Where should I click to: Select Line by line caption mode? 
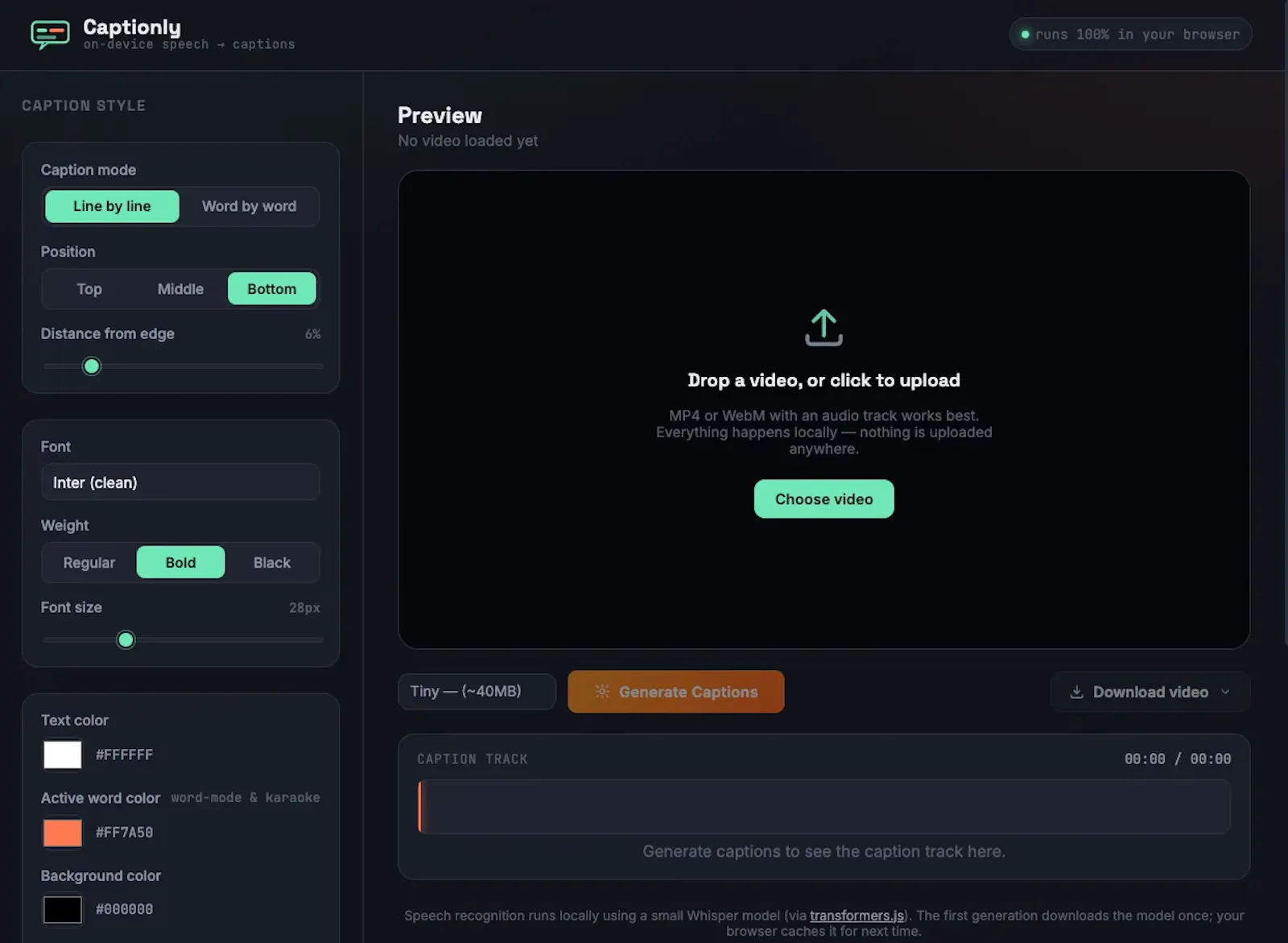click(112, 206)
